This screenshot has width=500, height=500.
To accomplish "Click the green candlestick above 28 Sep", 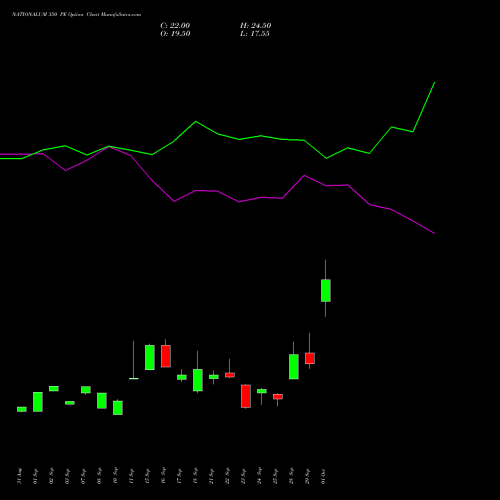I will pos(294,366).
